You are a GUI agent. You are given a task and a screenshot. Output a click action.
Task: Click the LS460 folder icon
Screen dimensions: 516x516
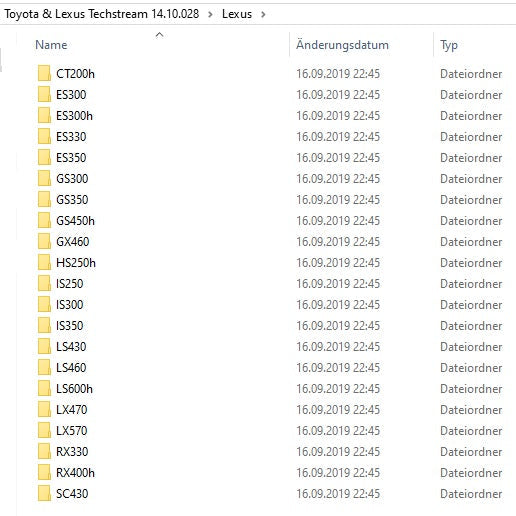click(44, 367)
